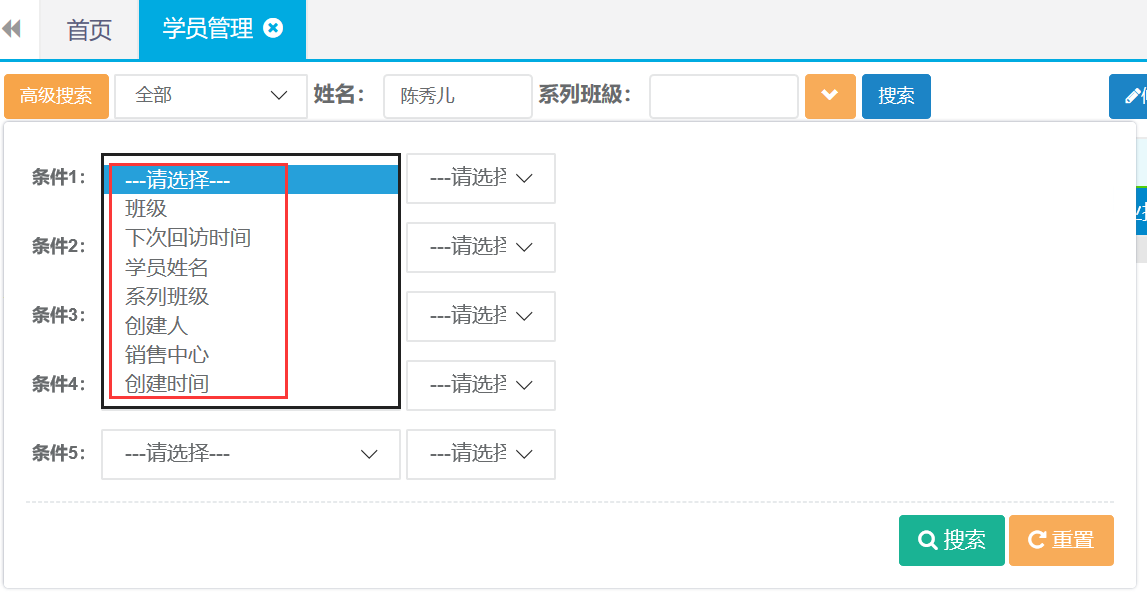Click the 高级搜索 button
This screenshot has width=1147, height=597.
tap(56, 96)
